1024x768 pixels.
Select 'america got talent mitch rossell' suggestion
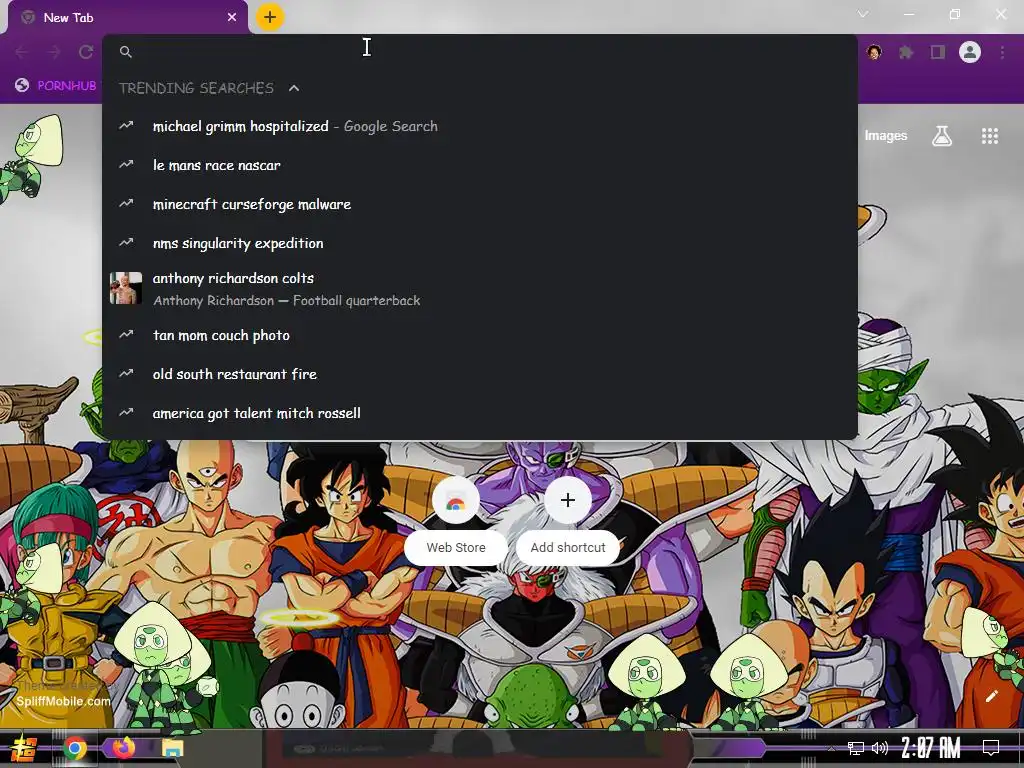479,413
